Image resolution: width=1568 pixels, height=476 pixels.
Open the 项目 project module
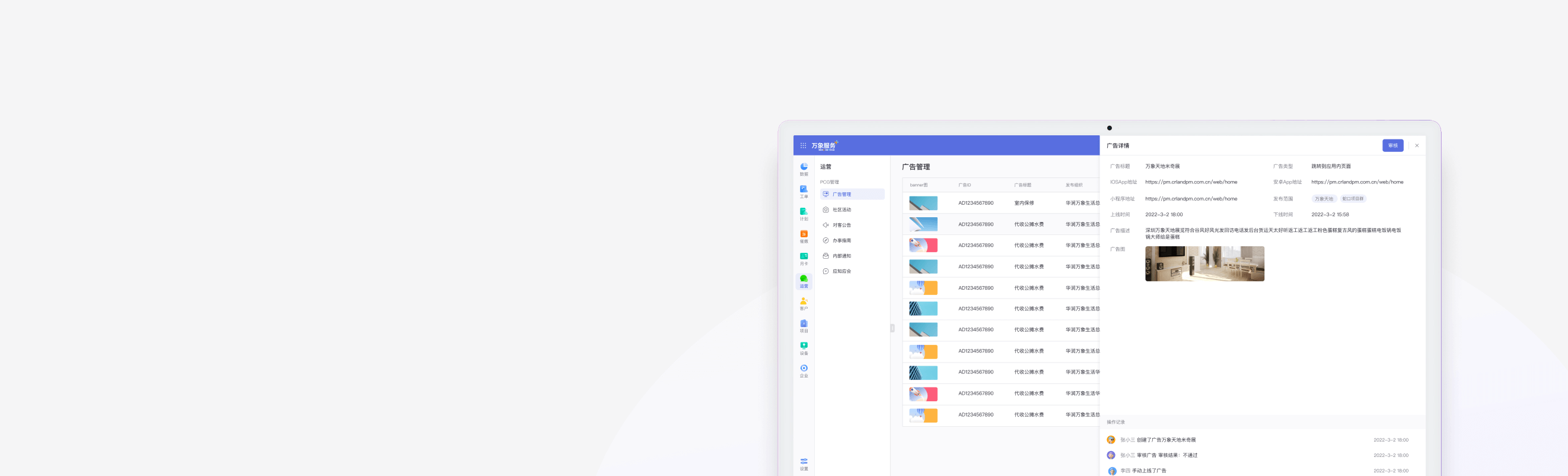pos(804,326)
